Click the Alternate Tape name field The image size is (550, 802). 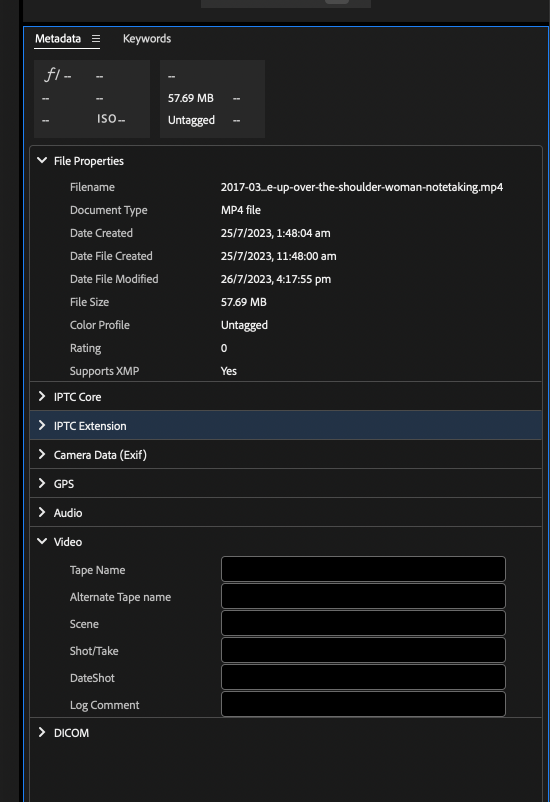363,596
